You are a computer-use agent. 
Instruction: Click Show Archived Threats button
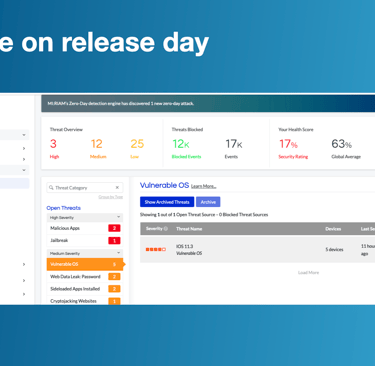click(x=167, y=202)
